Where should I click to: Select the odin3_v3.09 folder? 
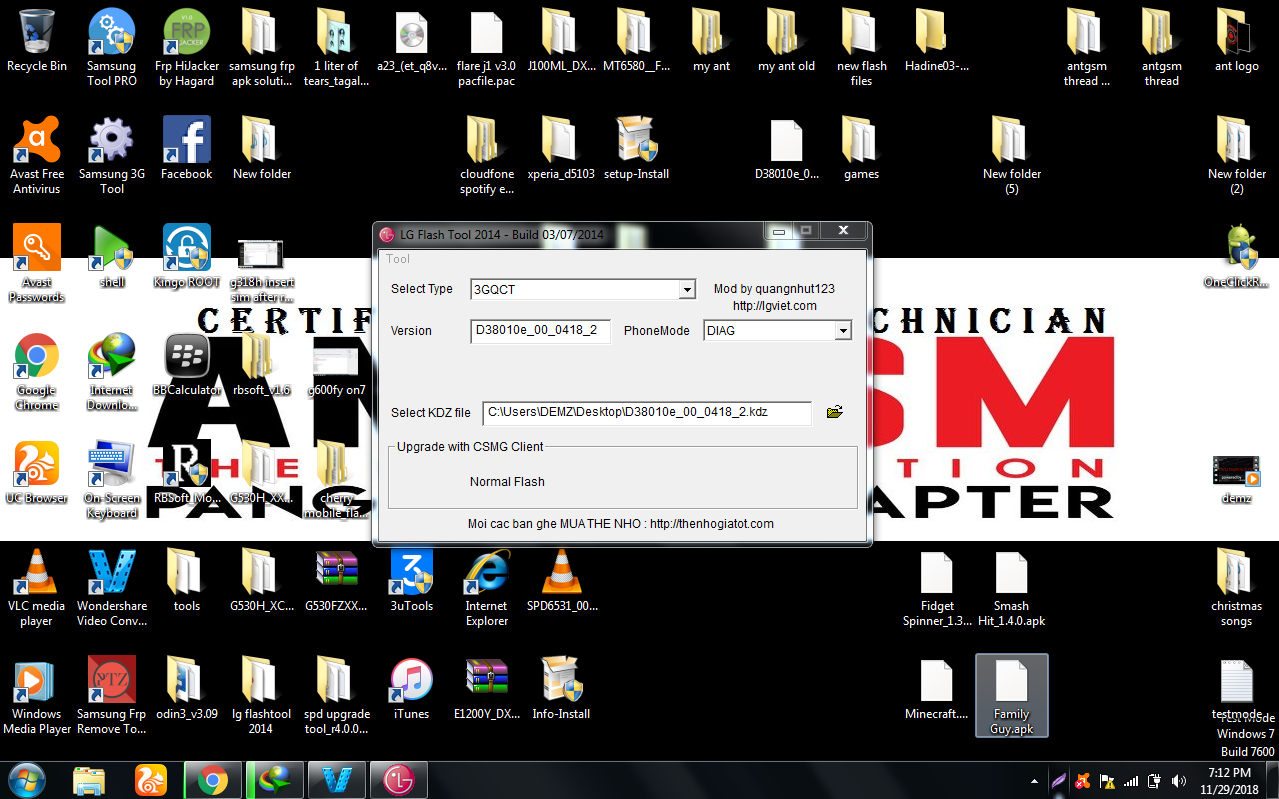(186, 688)
